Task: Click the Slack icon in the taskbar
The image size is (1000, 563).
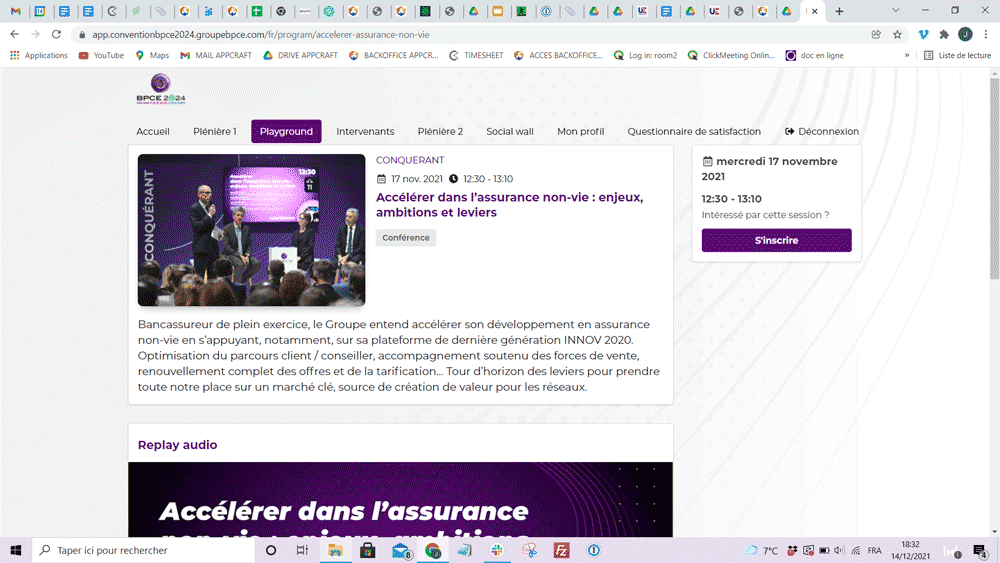Action: 497,551
